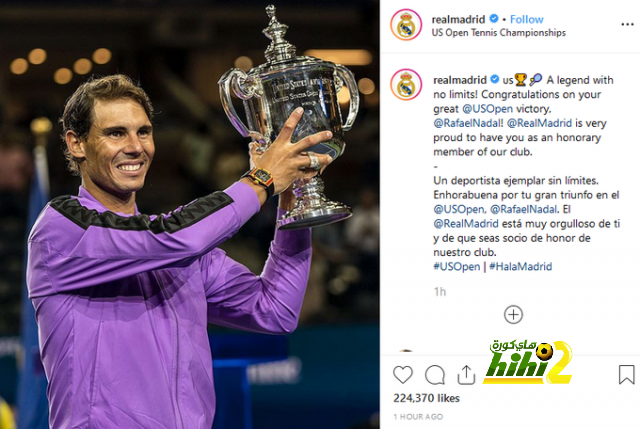This screenshot has width=640, height=429.
Task: View the 224,370 likes list
Action: pos(426,398)
